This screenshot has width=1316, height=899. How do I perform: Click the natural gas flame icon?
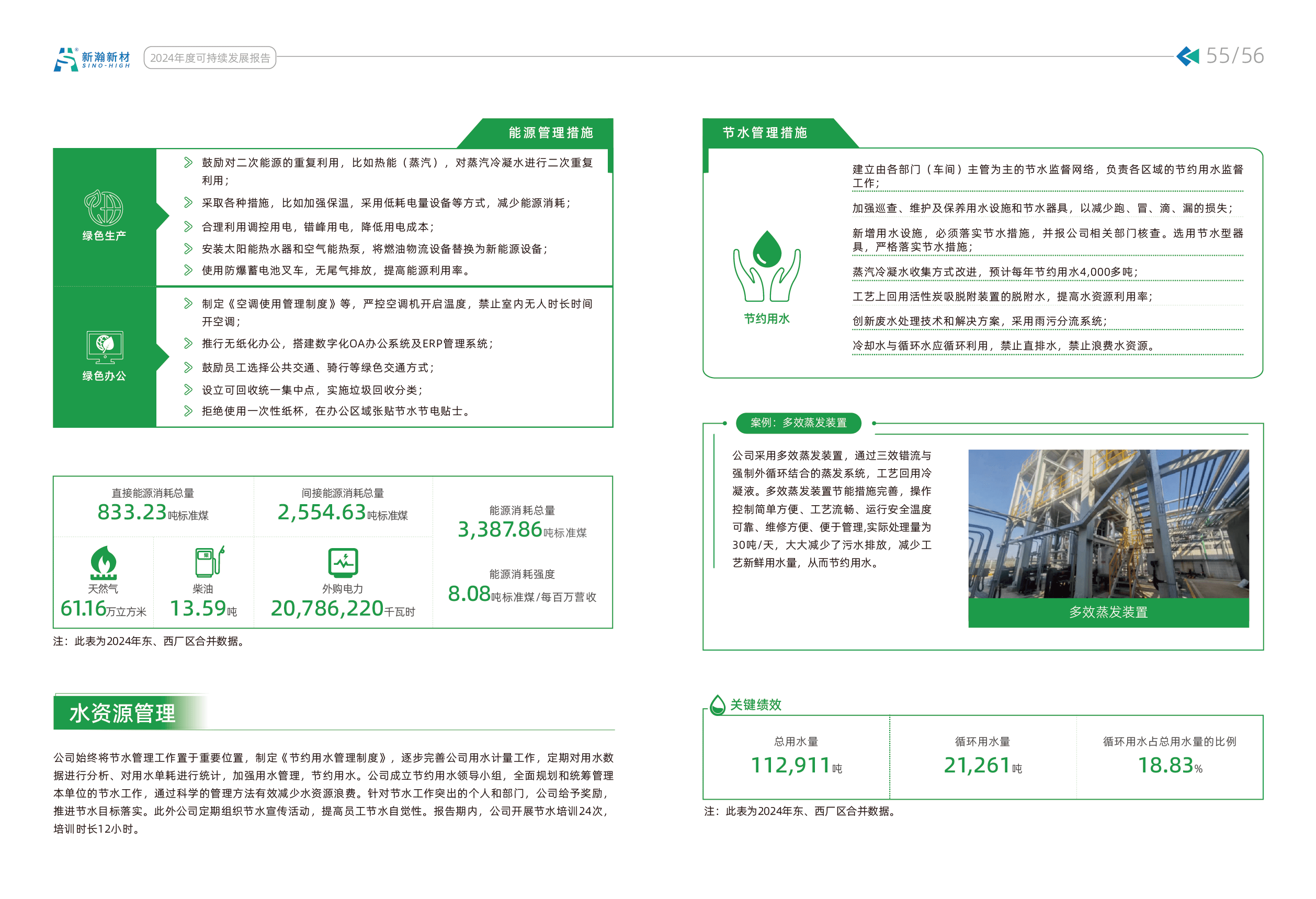(103, 562)
